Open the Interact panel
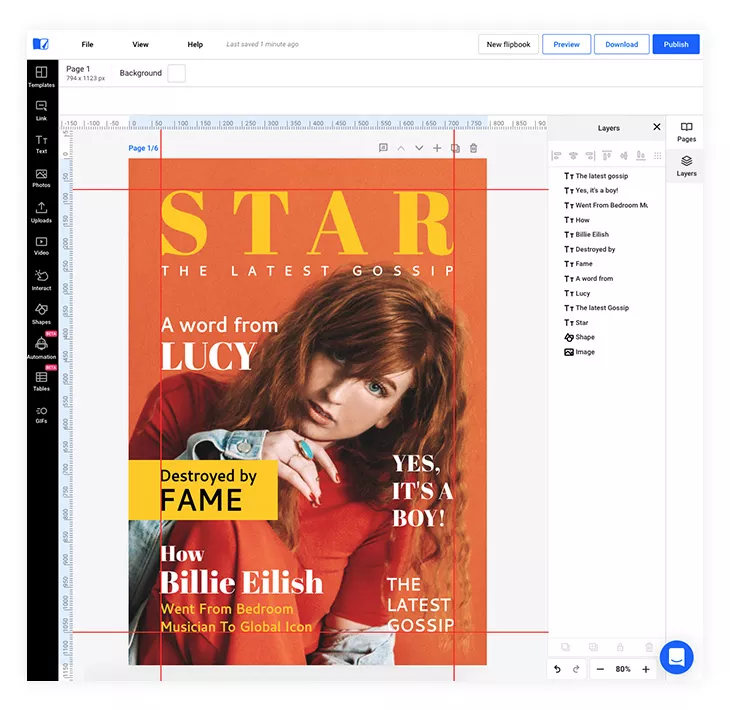Viewport: 730px width, 710px height. click(41, 280)
